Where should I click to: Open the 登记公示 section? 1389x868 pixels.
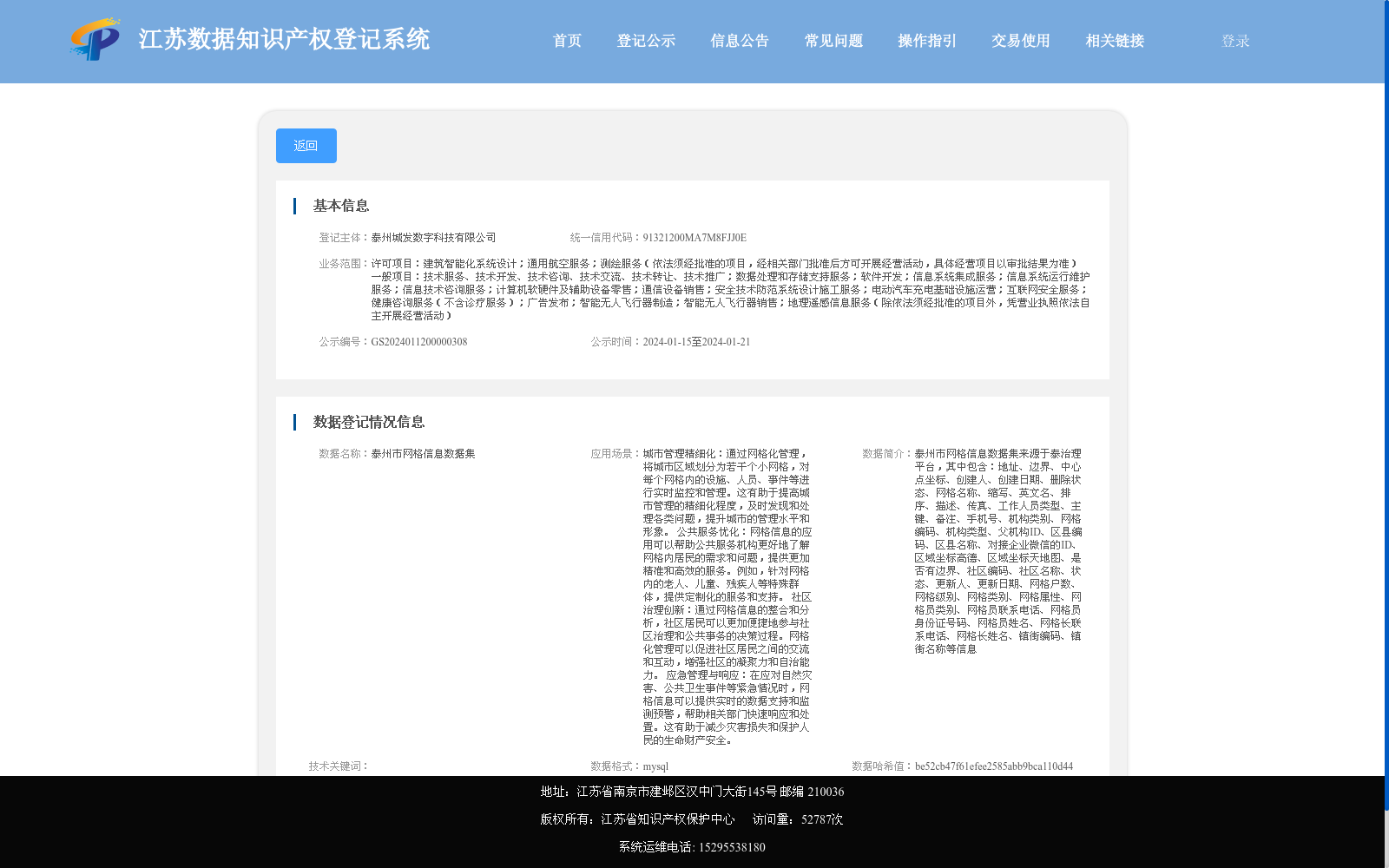[x=647, y=40]
